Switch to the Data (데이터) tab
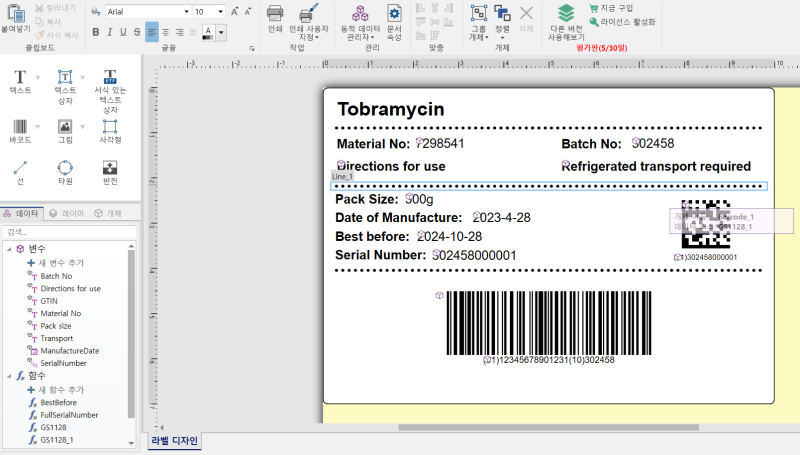Image resolution: width=800 pixels, height=455 pixels. 21,213
